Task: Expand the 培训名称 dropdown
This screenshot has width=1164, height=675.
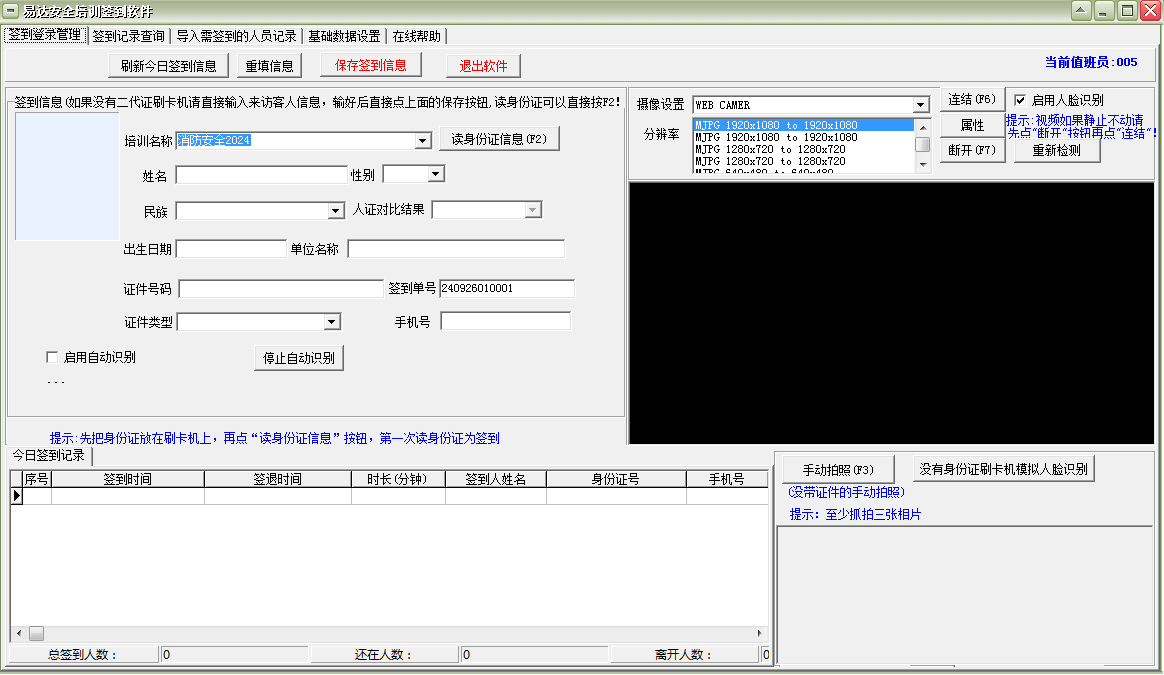Action: click(422, 141)
